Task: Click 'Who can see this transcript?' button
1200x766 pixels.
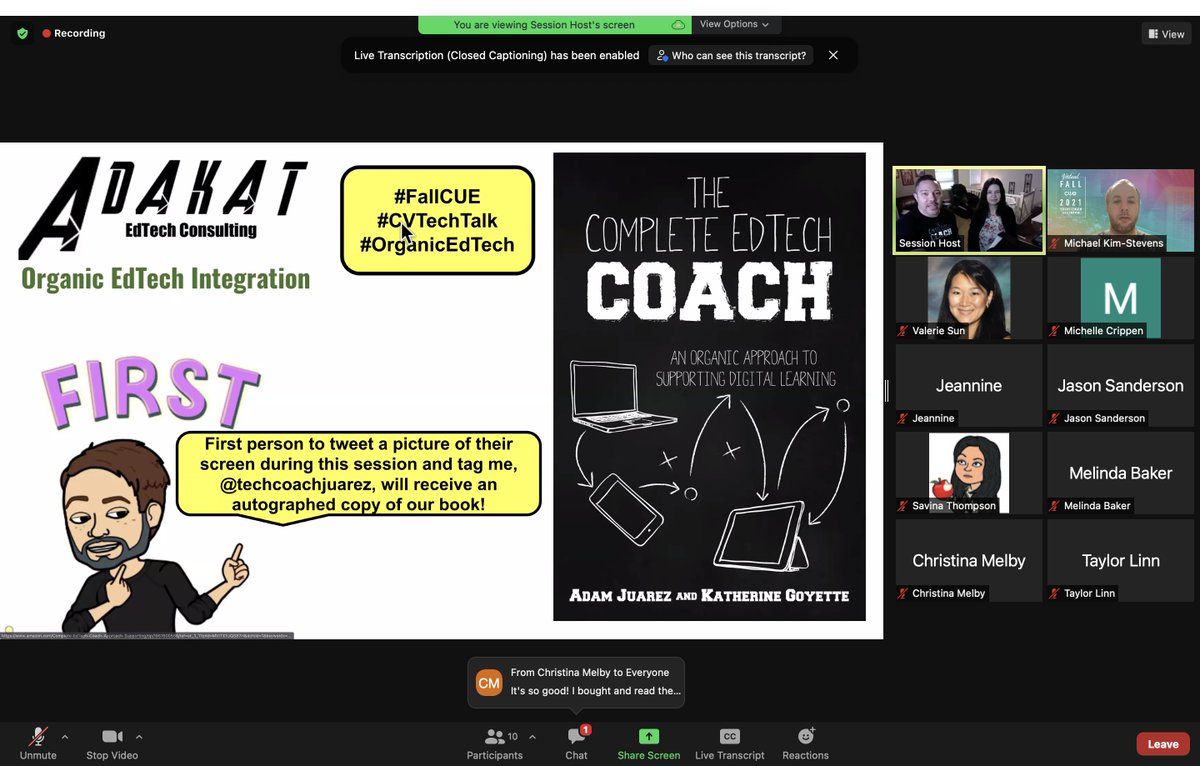Action: click(x=731, y=56)
